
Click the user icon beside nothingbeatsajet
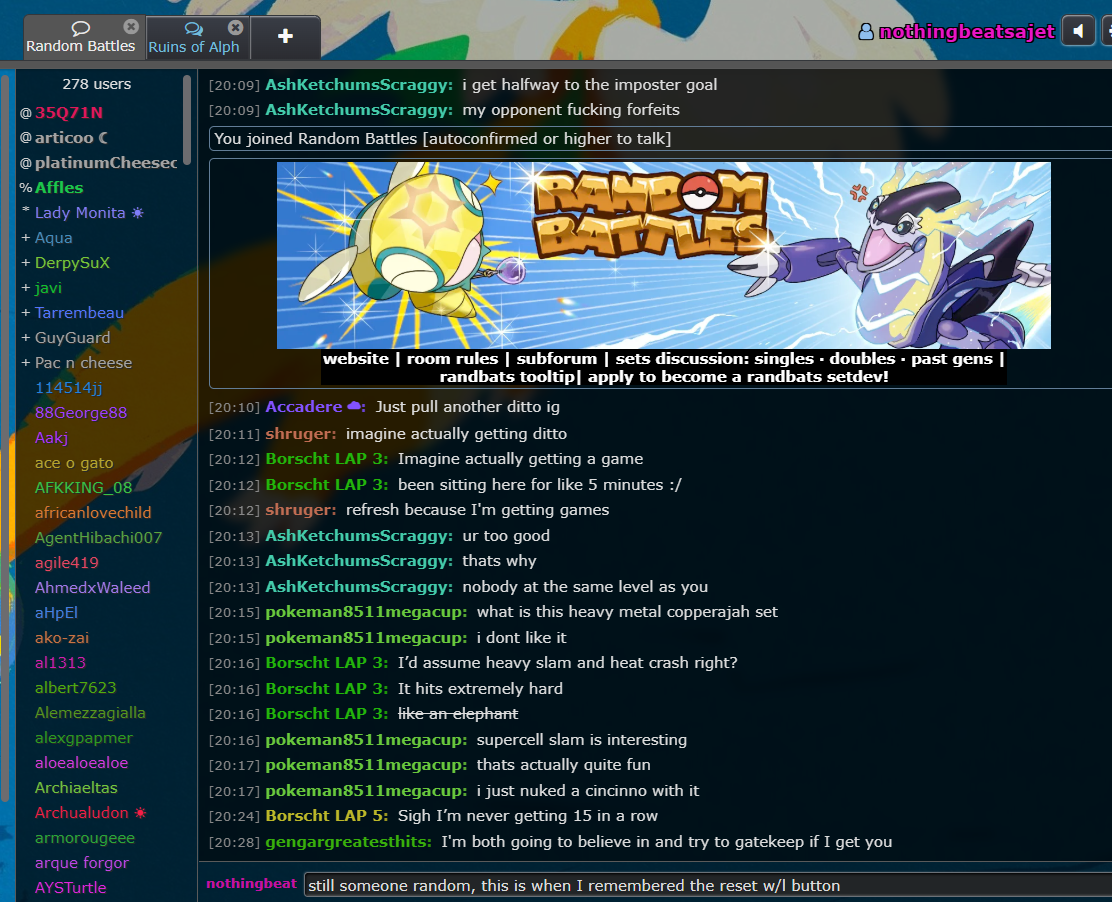click(x=866, y=32)
